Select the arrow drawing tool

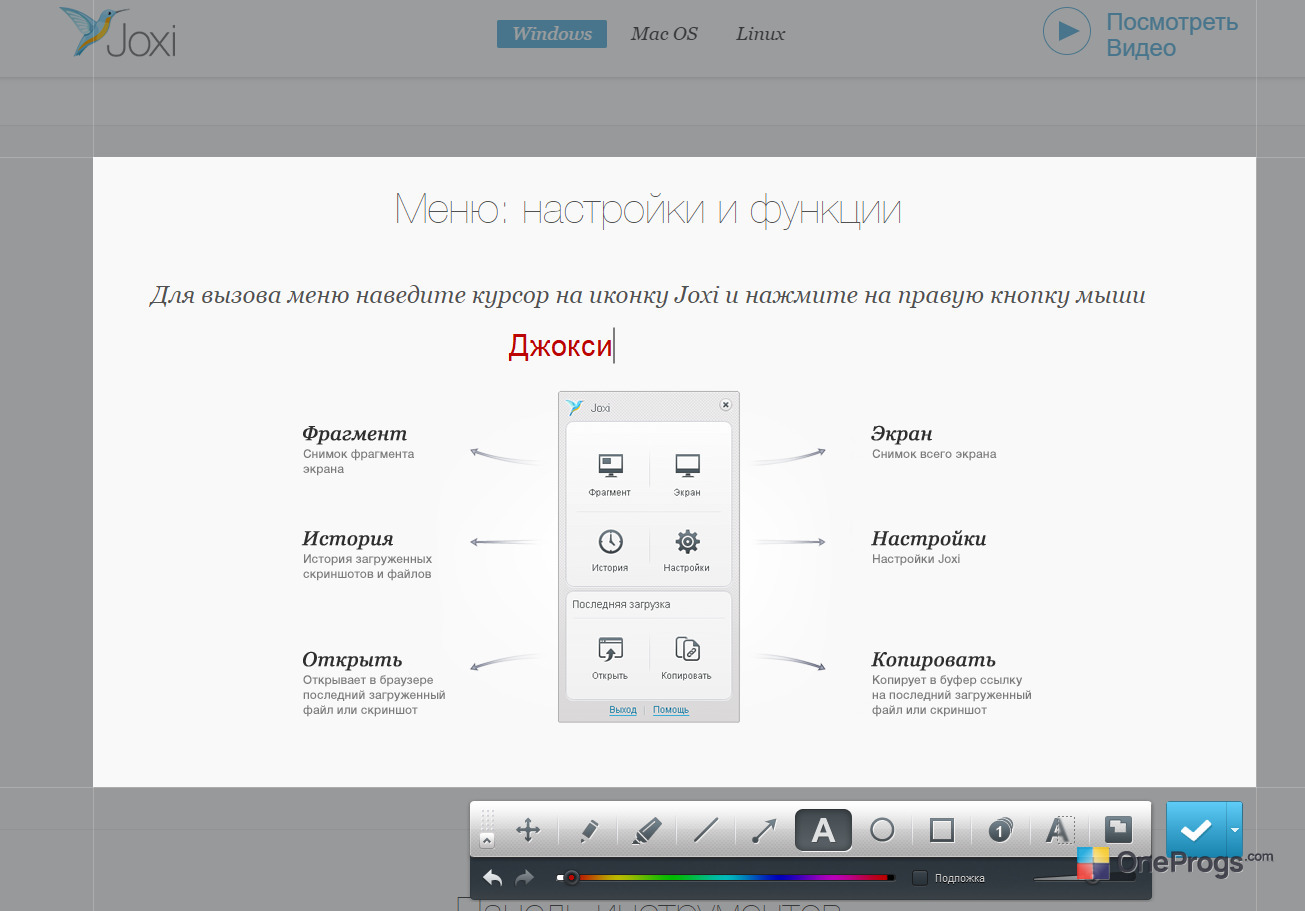(x=764, y=830)
